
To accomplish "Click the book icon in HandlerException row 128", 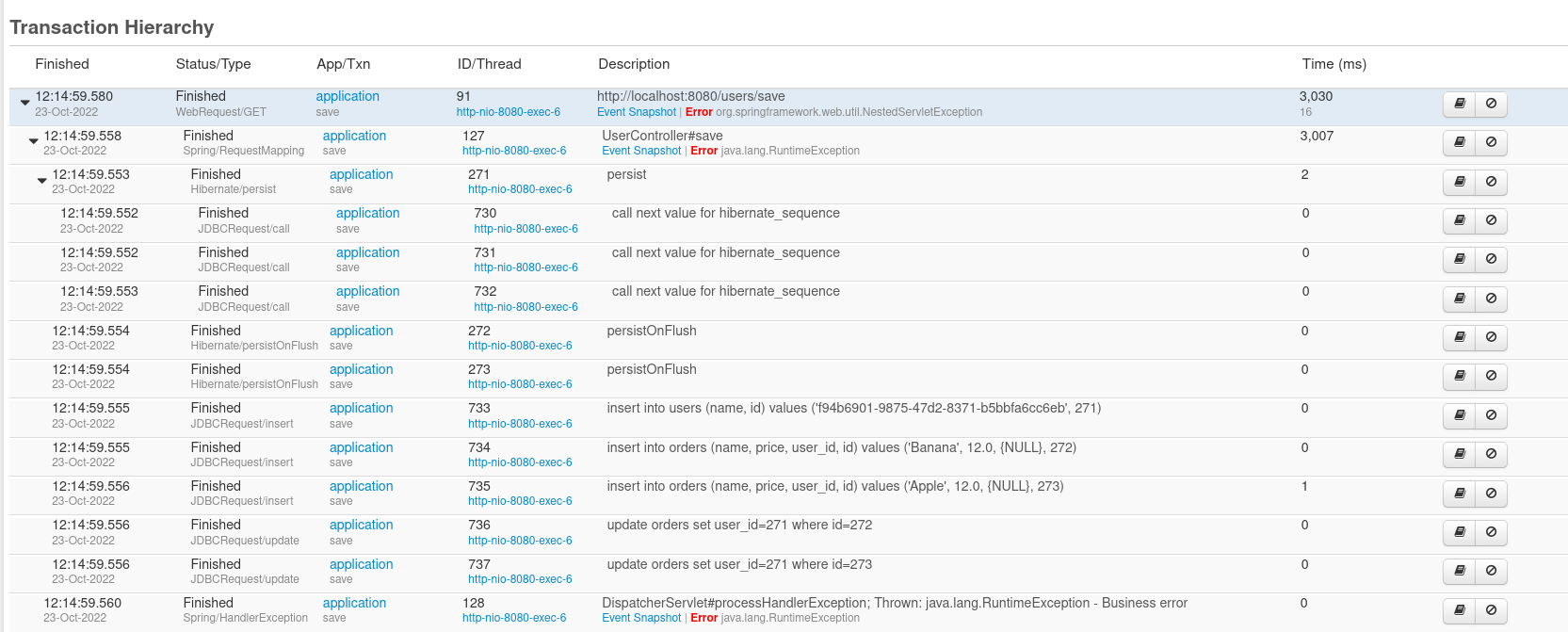I will (x=1460, y=610).
